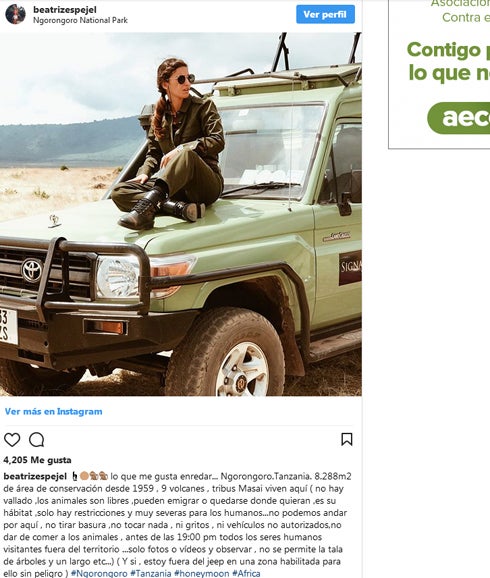Click beatrizespejel username in header

pos(65,10)
